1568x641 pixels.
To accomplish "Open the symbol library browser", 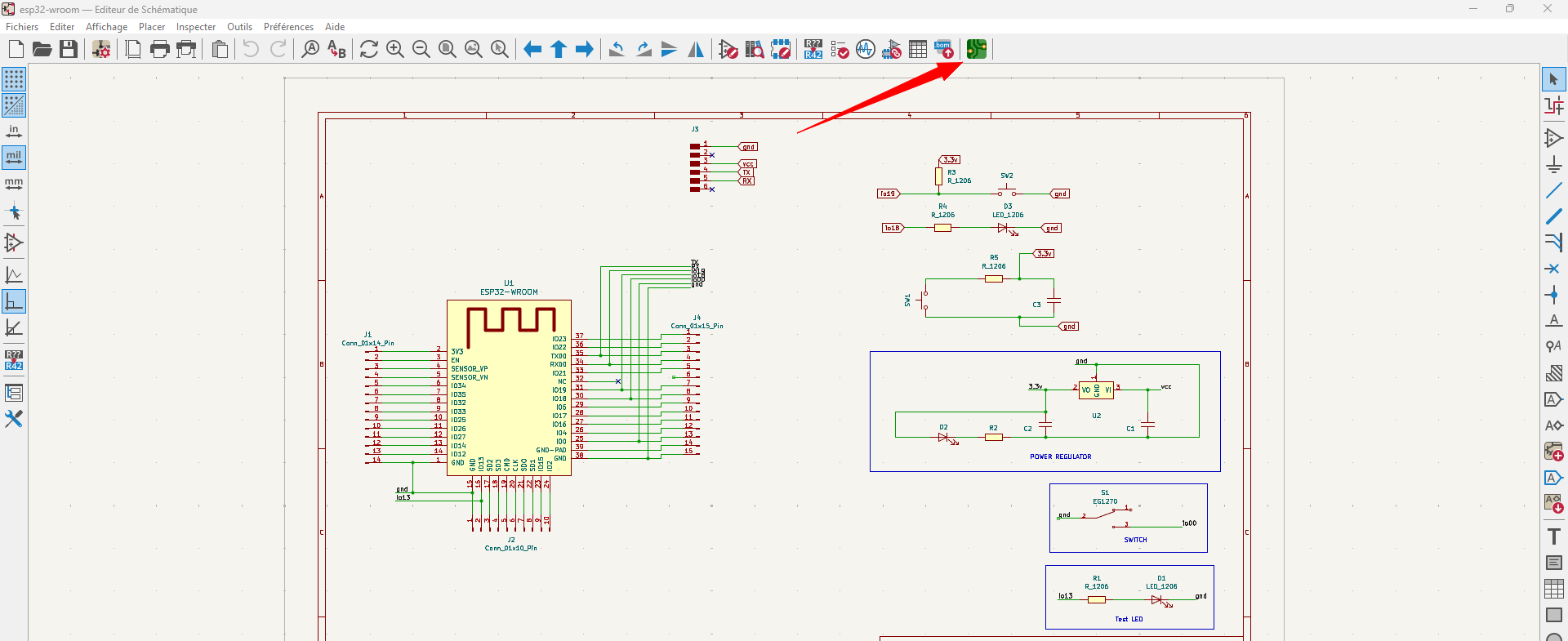I will [755, 50].
